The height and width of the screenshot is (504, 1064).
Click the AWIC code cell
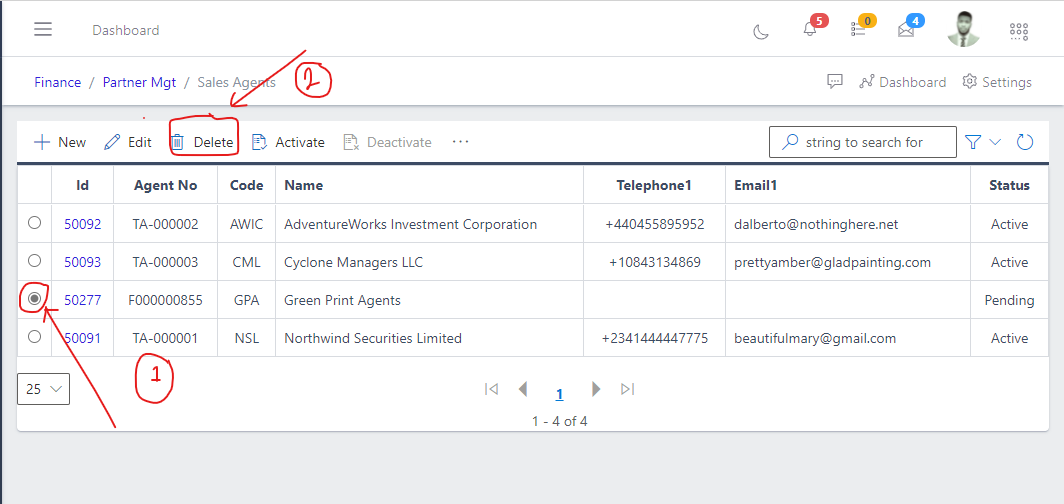click(246, 224)
